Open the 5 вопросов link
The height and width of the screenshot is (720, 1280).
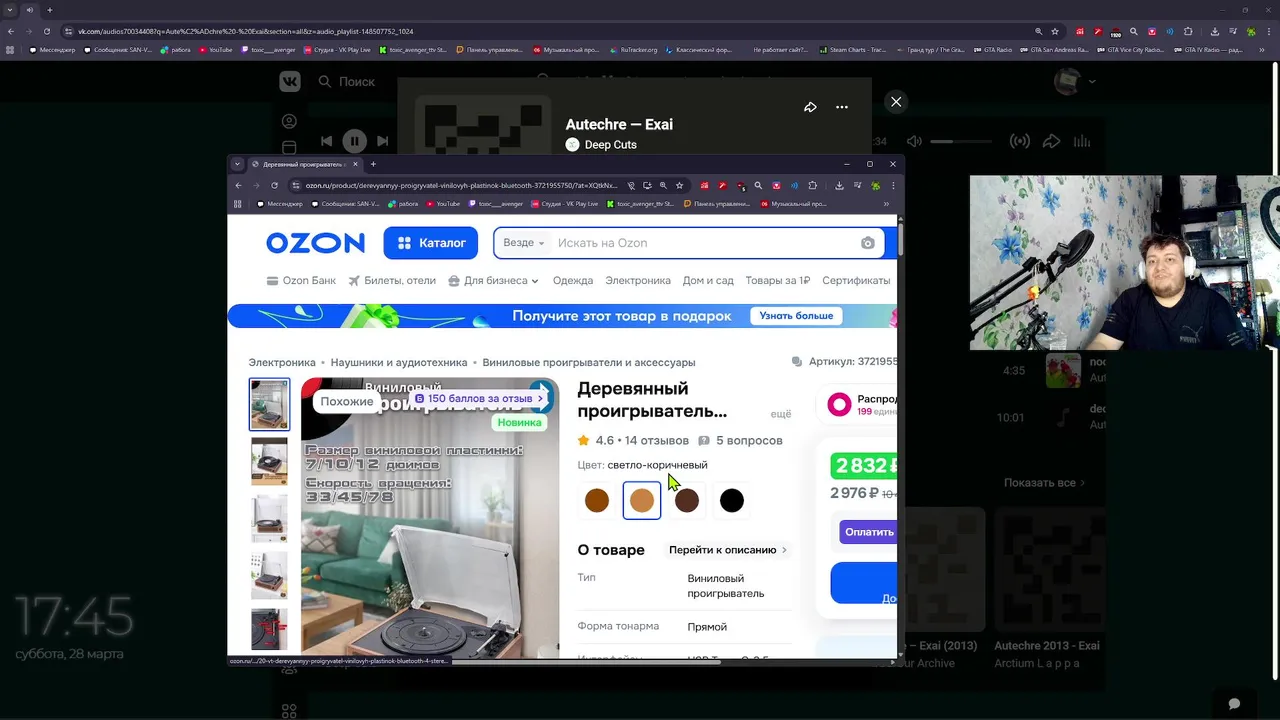tap(741, 440)
